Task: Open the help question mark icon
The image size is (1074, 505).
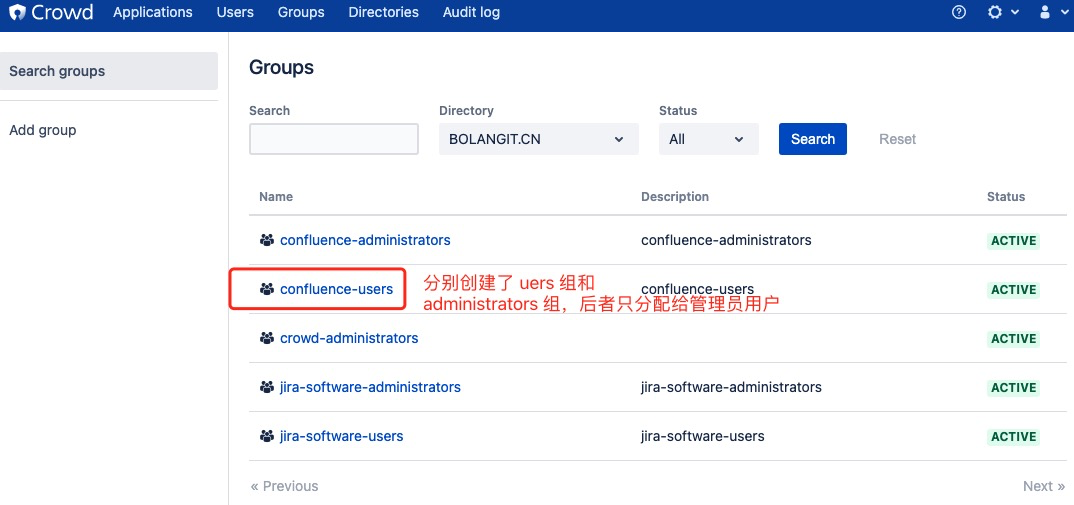Action: [959, 13]
